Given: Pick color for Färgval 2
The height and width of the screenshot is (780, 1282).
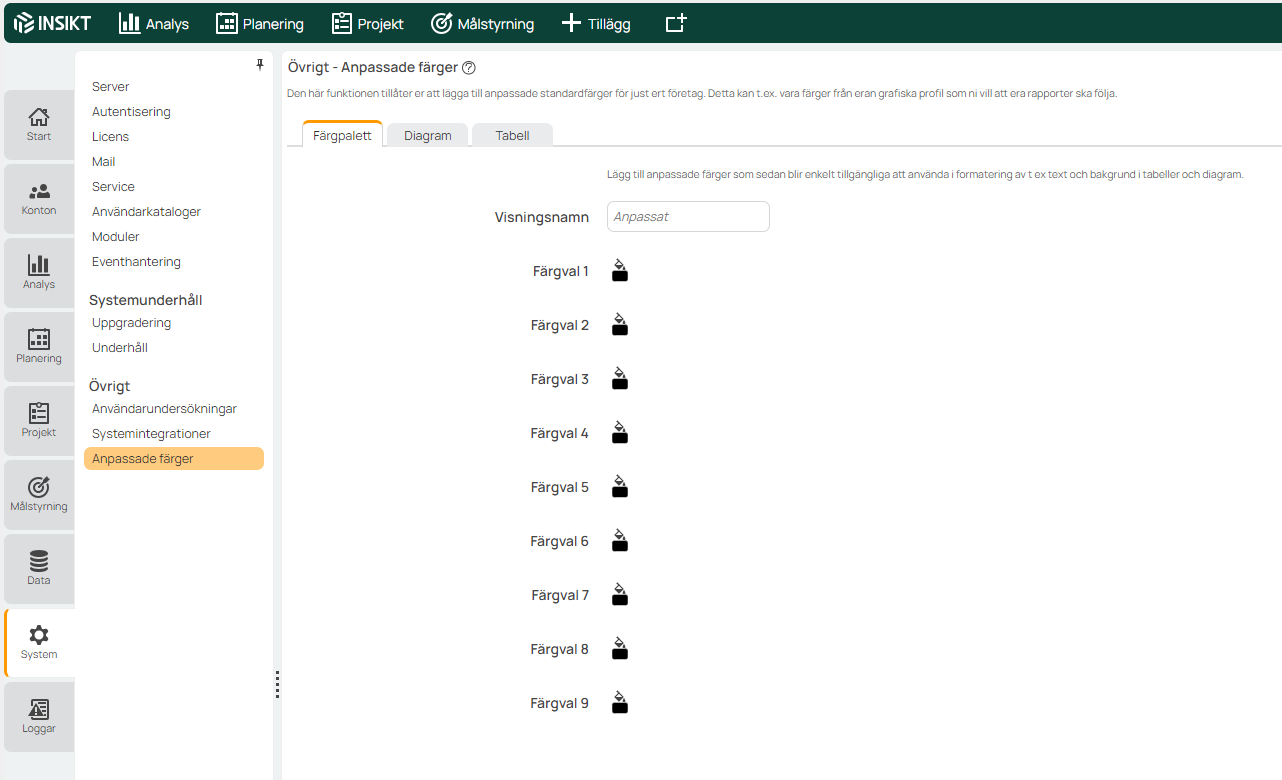Looking at the screenshot, I should 620,325.
